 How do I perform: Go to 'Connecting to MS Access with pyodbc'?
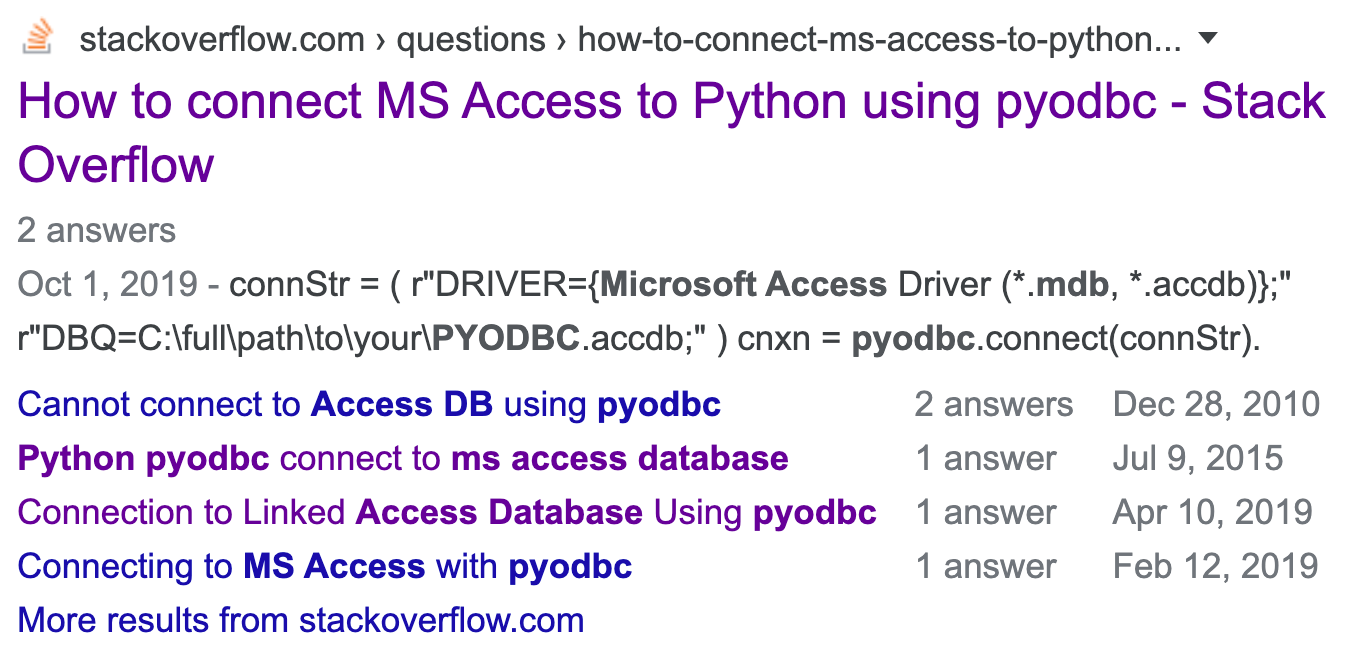(x=325, y=566)
